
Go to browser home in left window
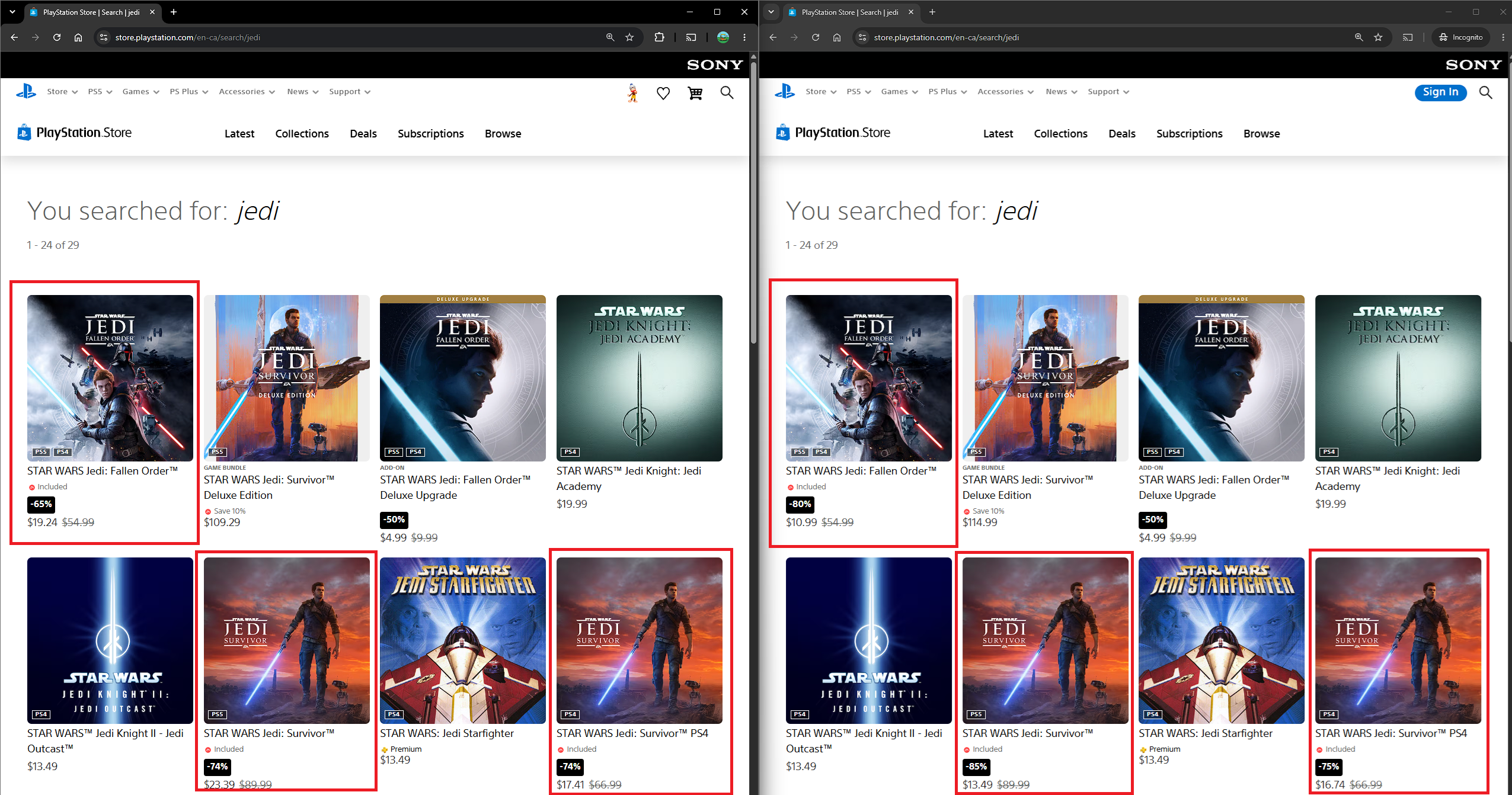(x=78, y=37)
